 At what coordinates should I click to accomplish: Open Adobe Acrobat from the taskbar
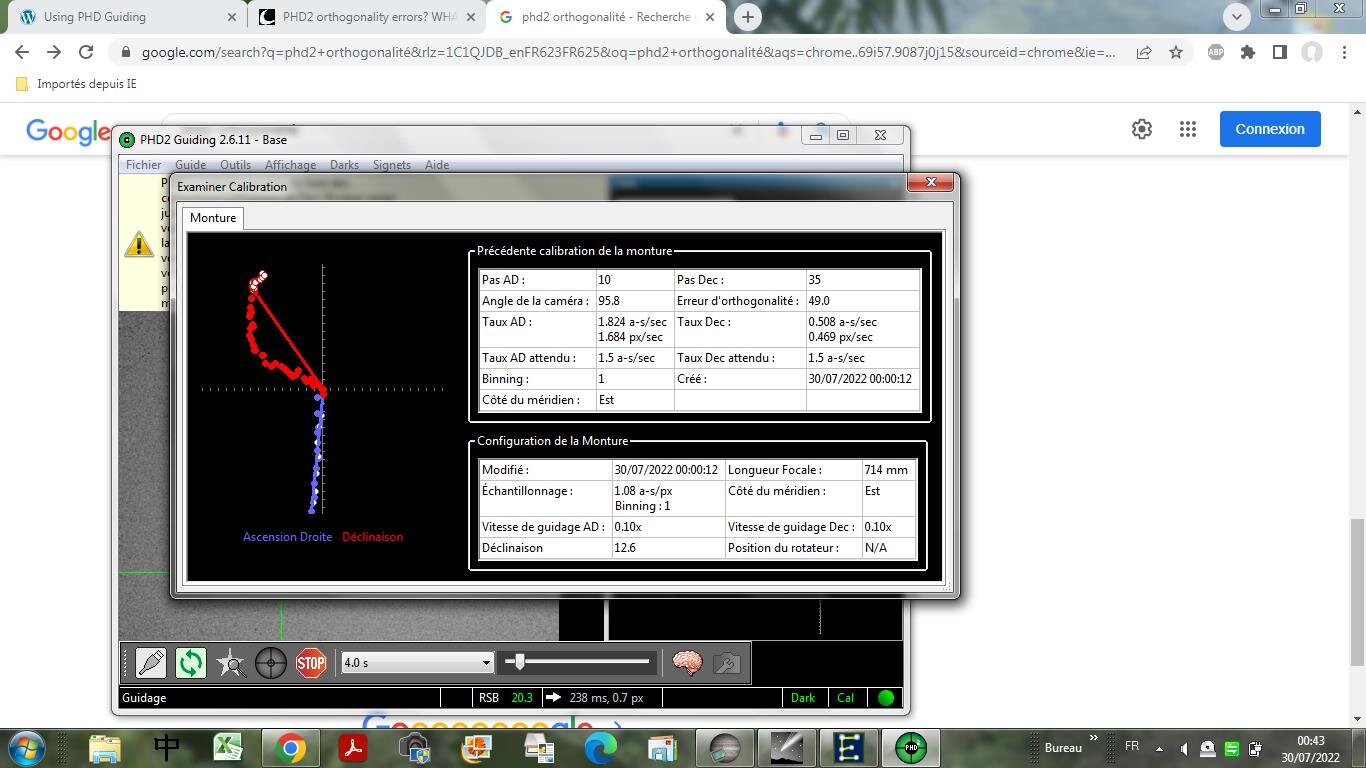click(x=352, y=748)
